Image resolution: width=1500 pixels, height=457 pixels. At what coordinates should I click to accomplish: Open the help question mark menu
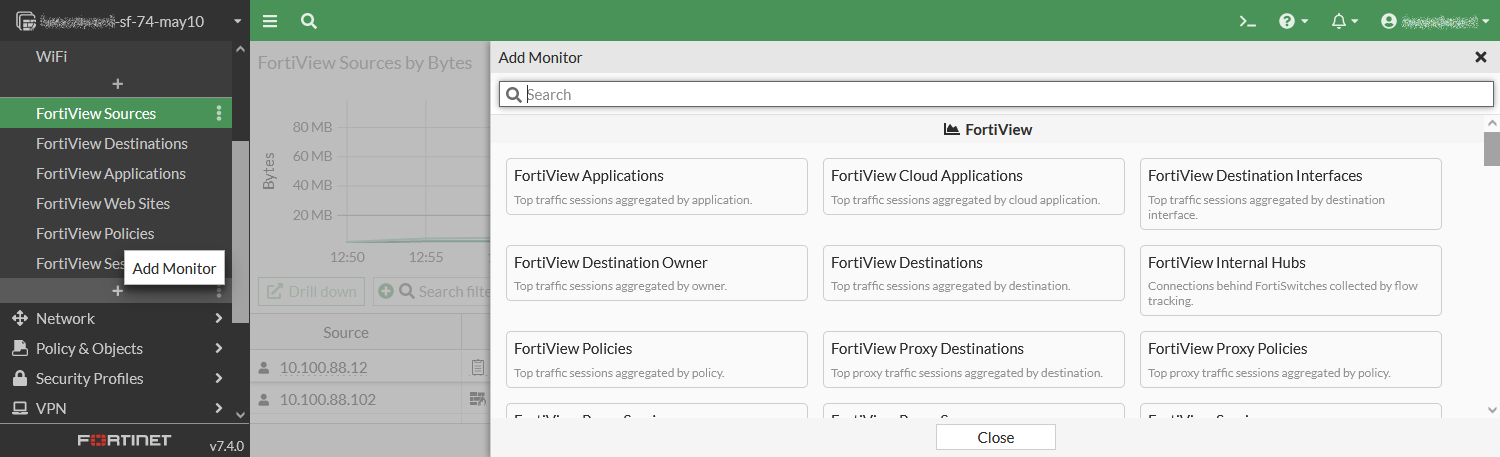click(1293, 21)
